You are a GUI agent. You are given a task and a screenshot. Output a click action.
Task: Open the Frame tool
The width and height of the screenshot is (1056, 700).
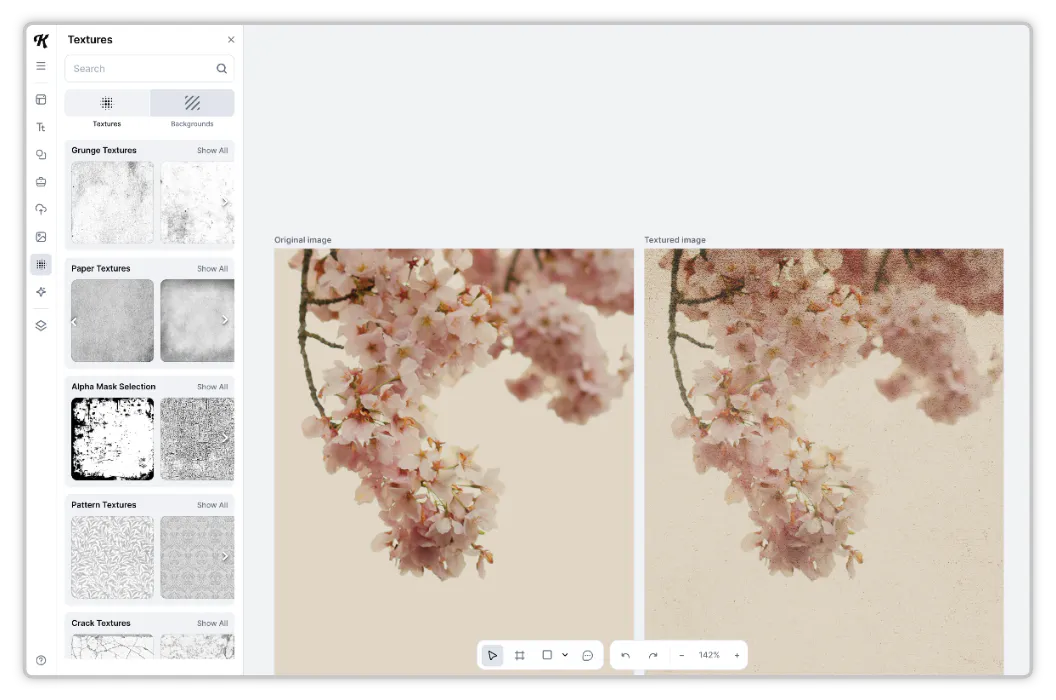pyautogui.click(x=519, y=654)
